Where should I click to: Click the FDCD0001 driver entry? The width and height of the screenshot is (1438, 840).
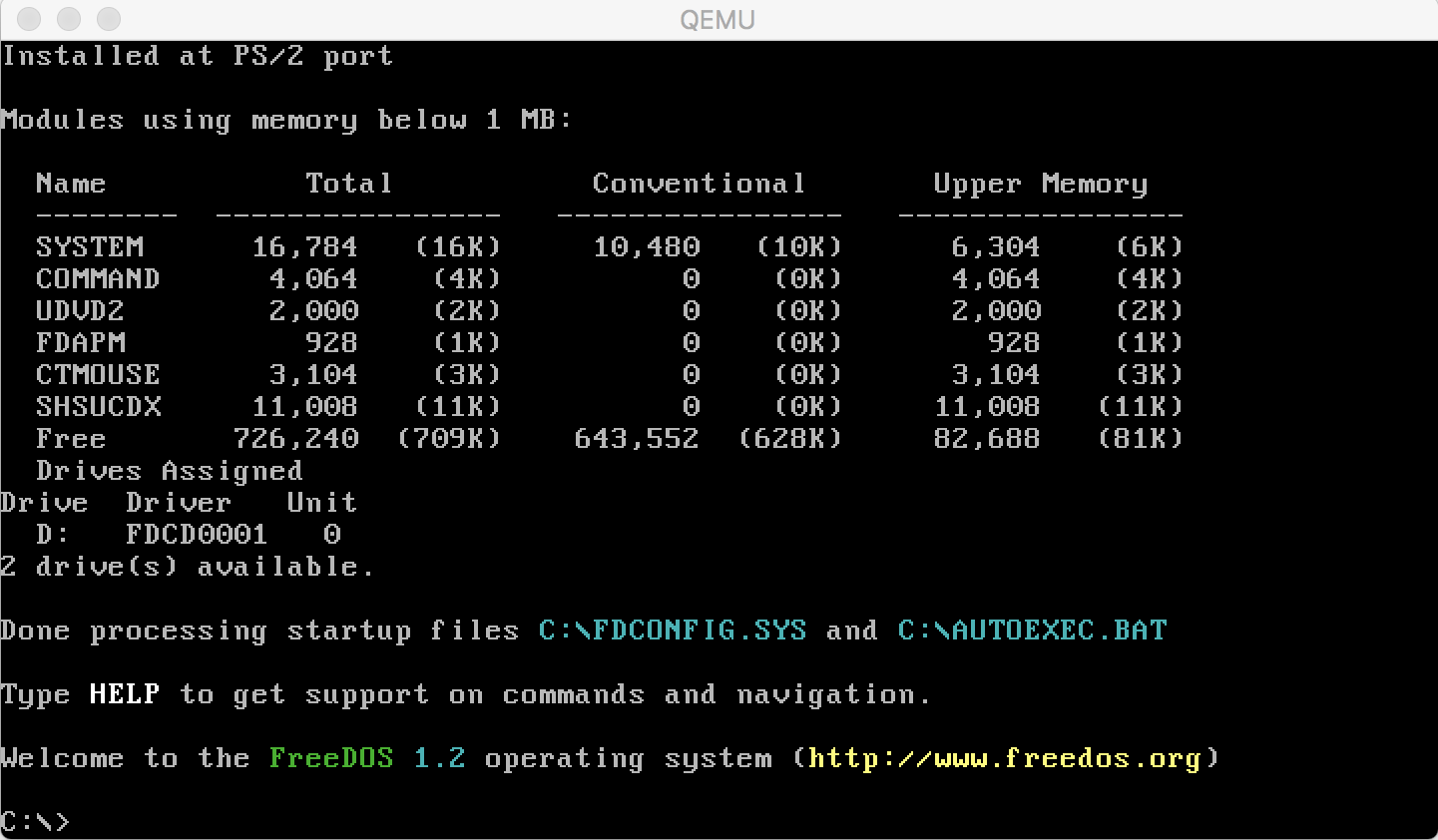(197, 535)
